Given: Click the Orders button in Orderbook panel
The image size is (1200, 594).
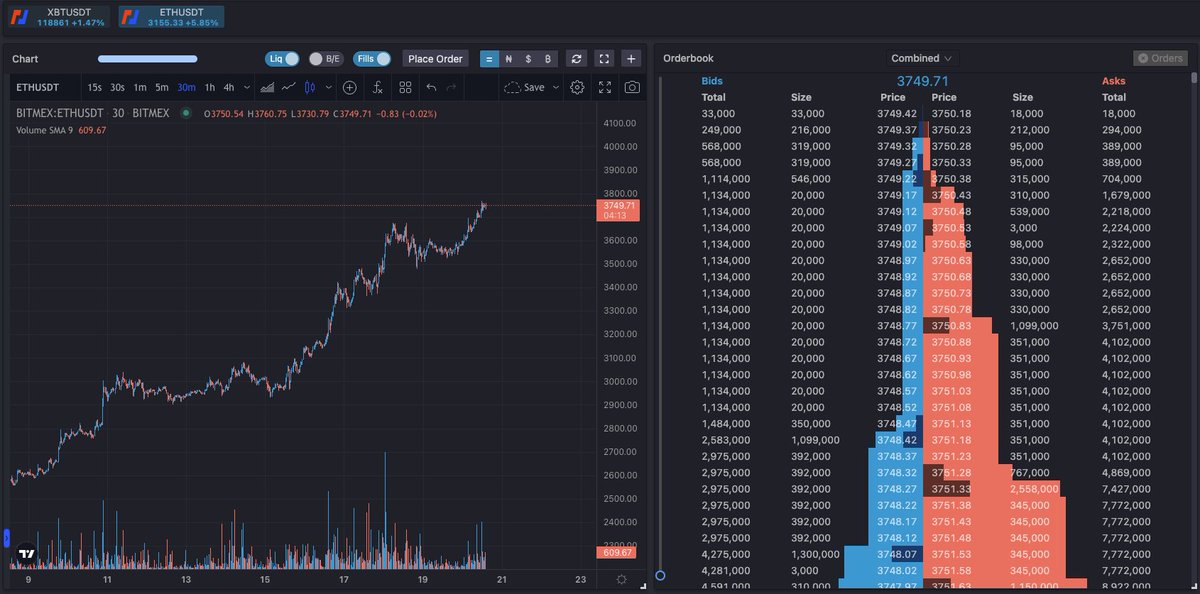Looking at the screenshot, I should pyautogui.click(x=1159, y=58).
